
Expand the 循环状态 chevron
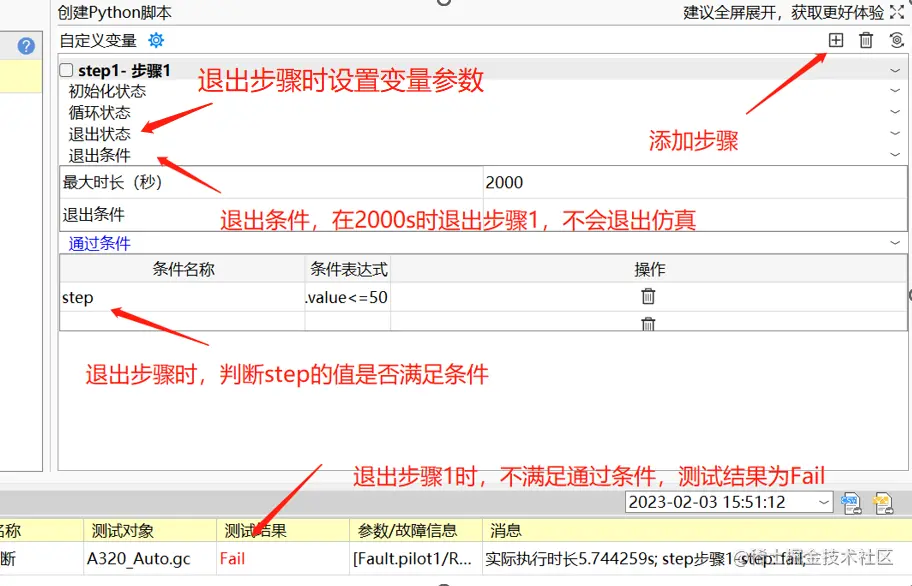895,112
